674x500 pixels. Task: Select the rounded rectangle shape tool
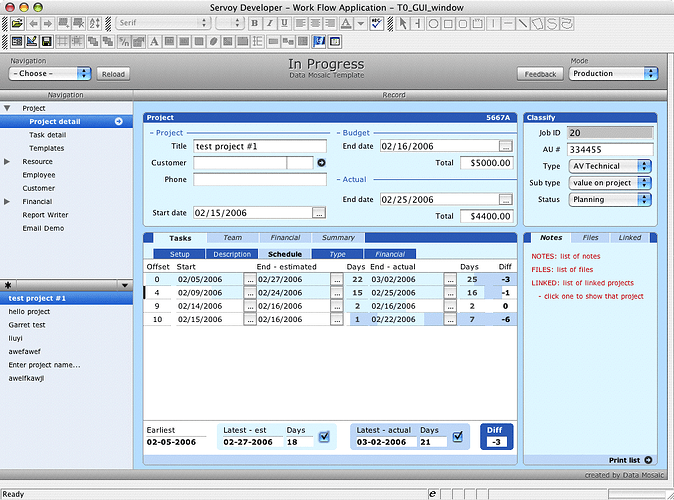pyautogui.click(x=463, y=24)
